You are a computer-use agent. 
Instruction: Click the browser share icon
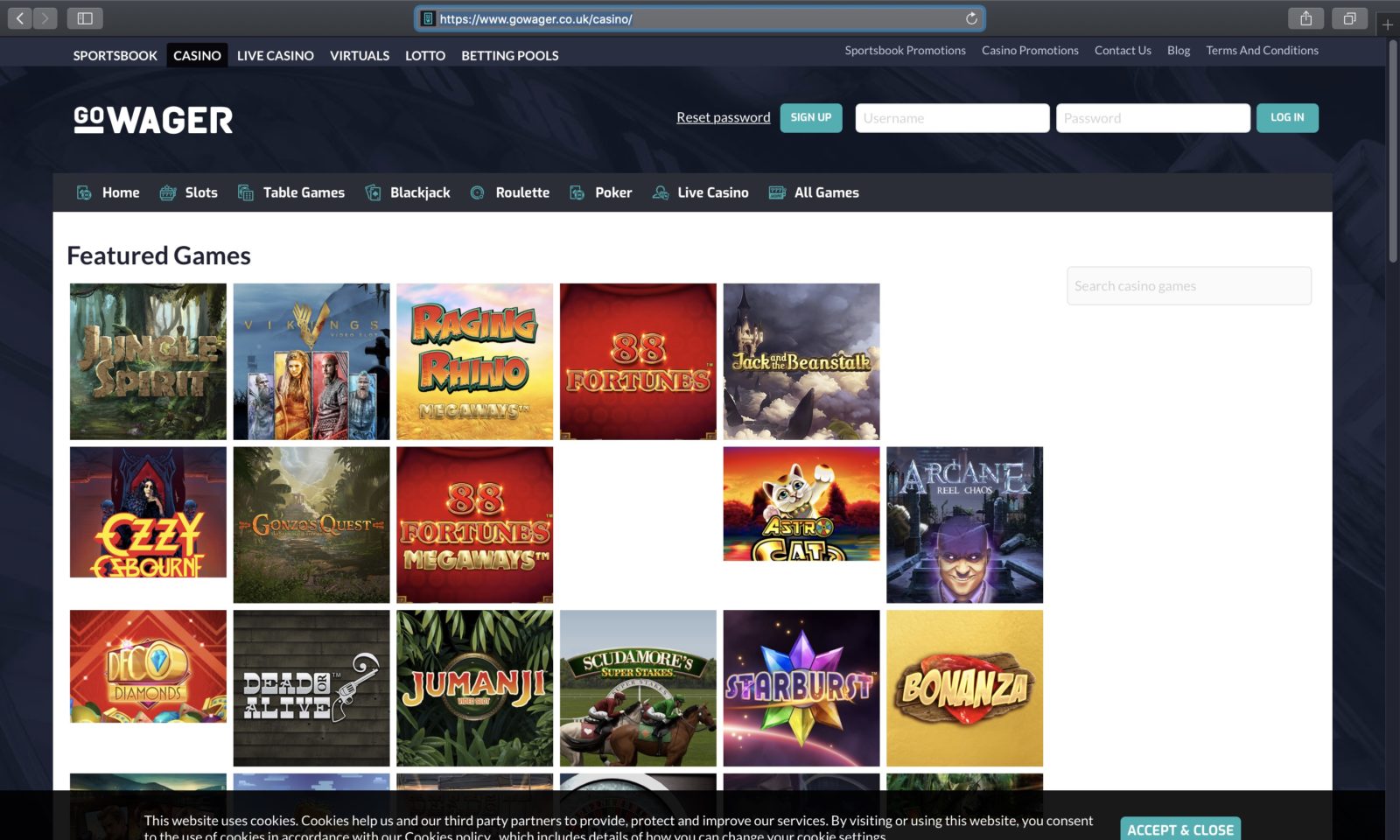click(x=1306, y=17)
